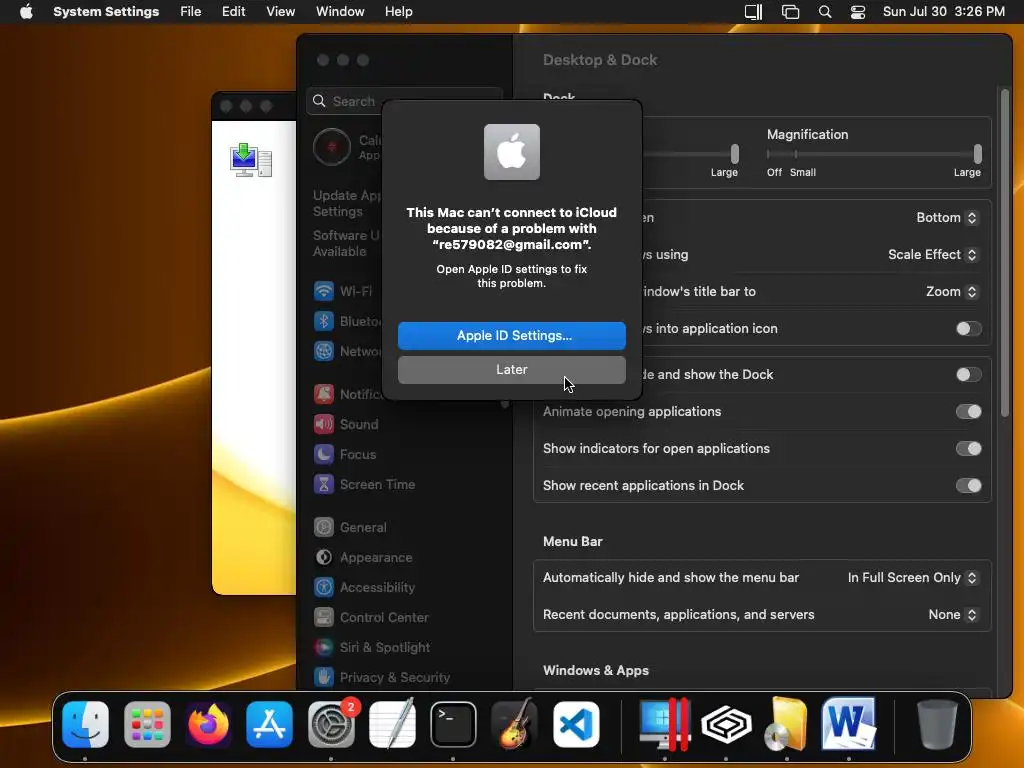Click the Apple logo in dialog
1024x768 pixels.
tap(512, 152)
